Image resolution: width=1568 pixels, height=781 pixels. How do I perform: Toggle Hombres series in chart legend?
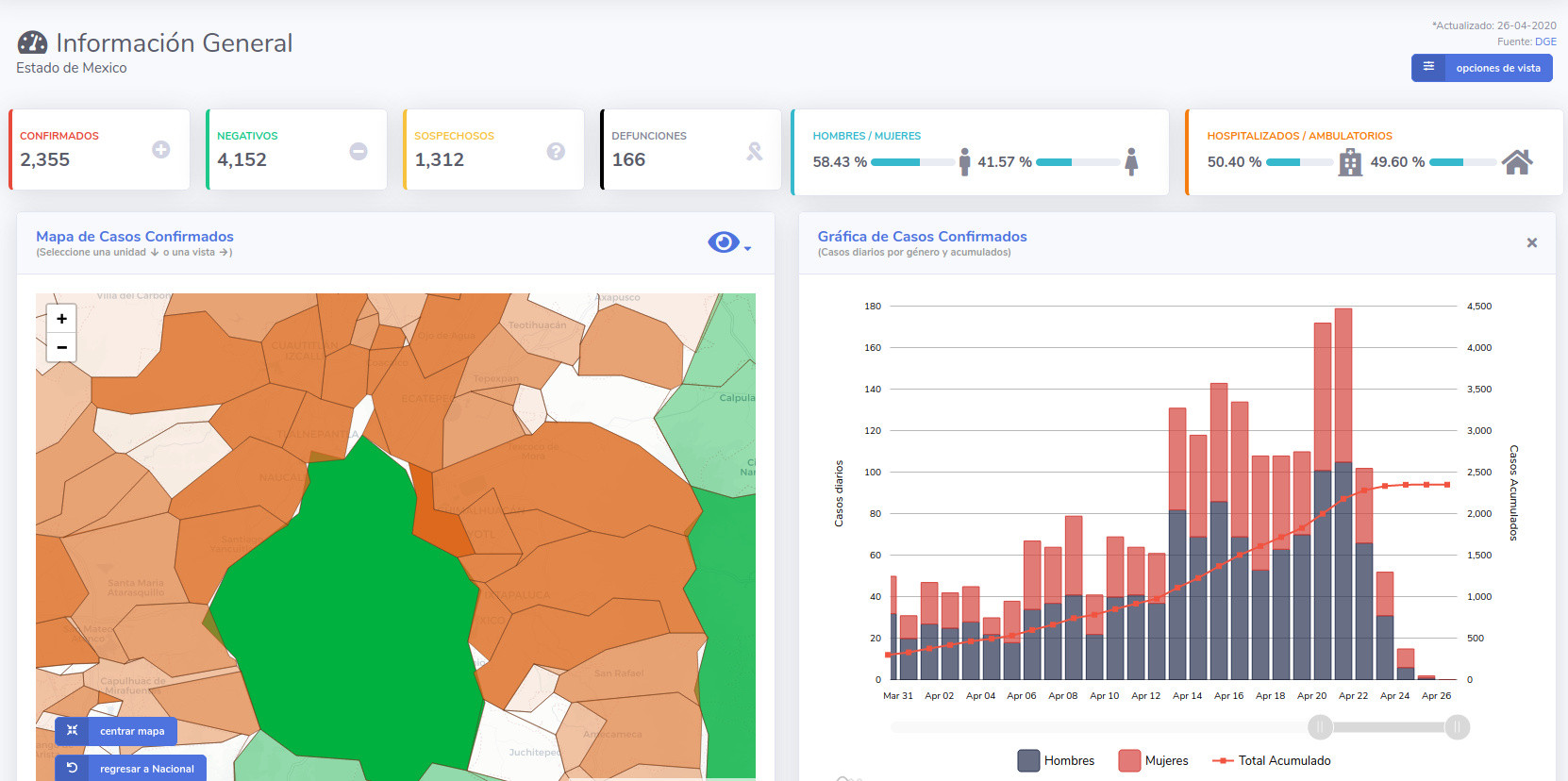1056,760
